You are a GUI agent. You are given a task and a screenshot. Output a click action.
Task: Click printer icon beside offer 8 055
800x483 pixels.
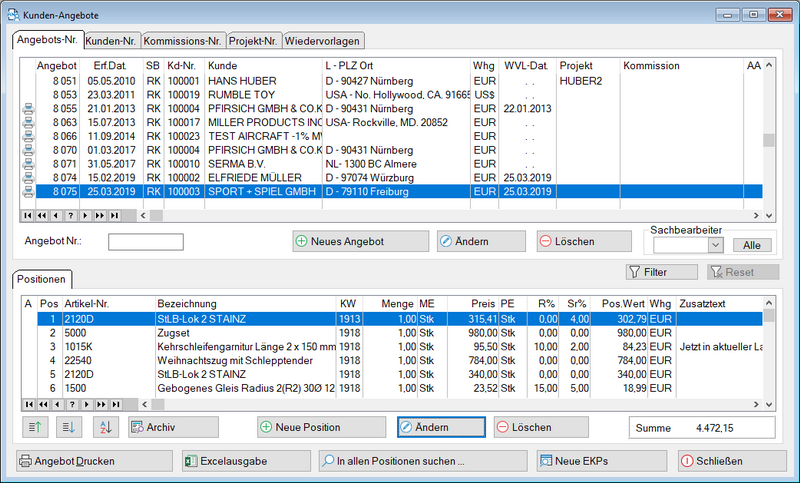(27, 108)
